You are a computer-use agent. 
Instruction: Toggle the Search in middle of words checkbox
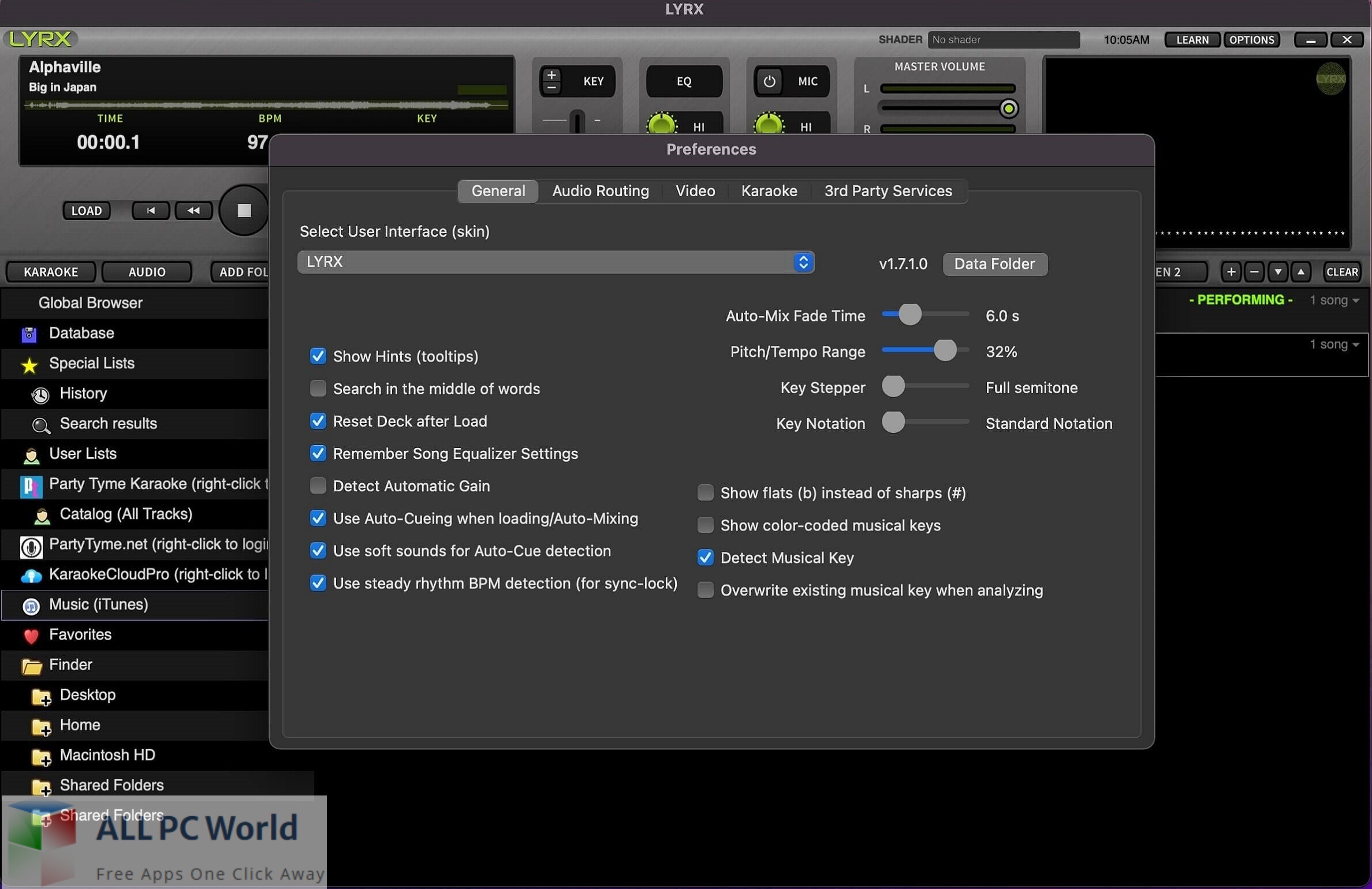(318, 388)
